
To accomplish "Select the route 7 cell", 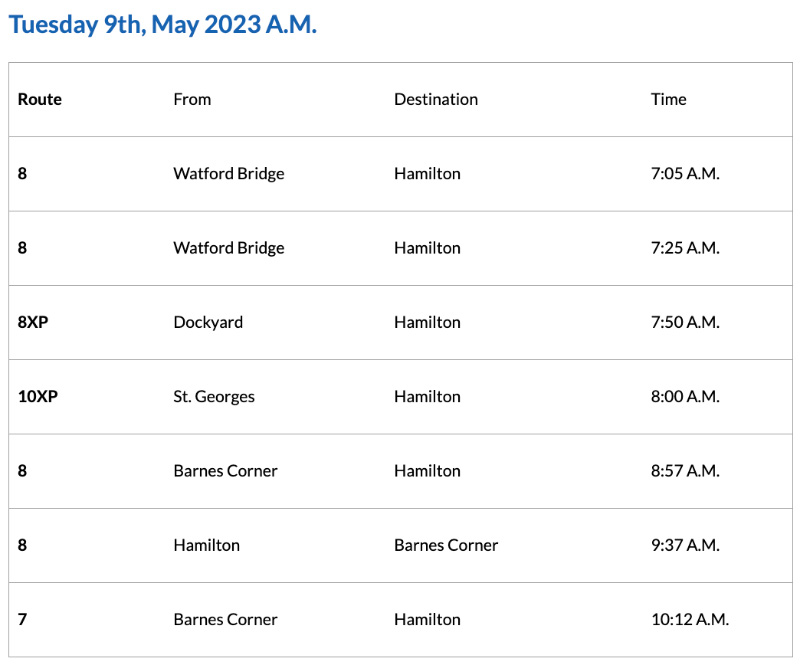I will 22,619.
